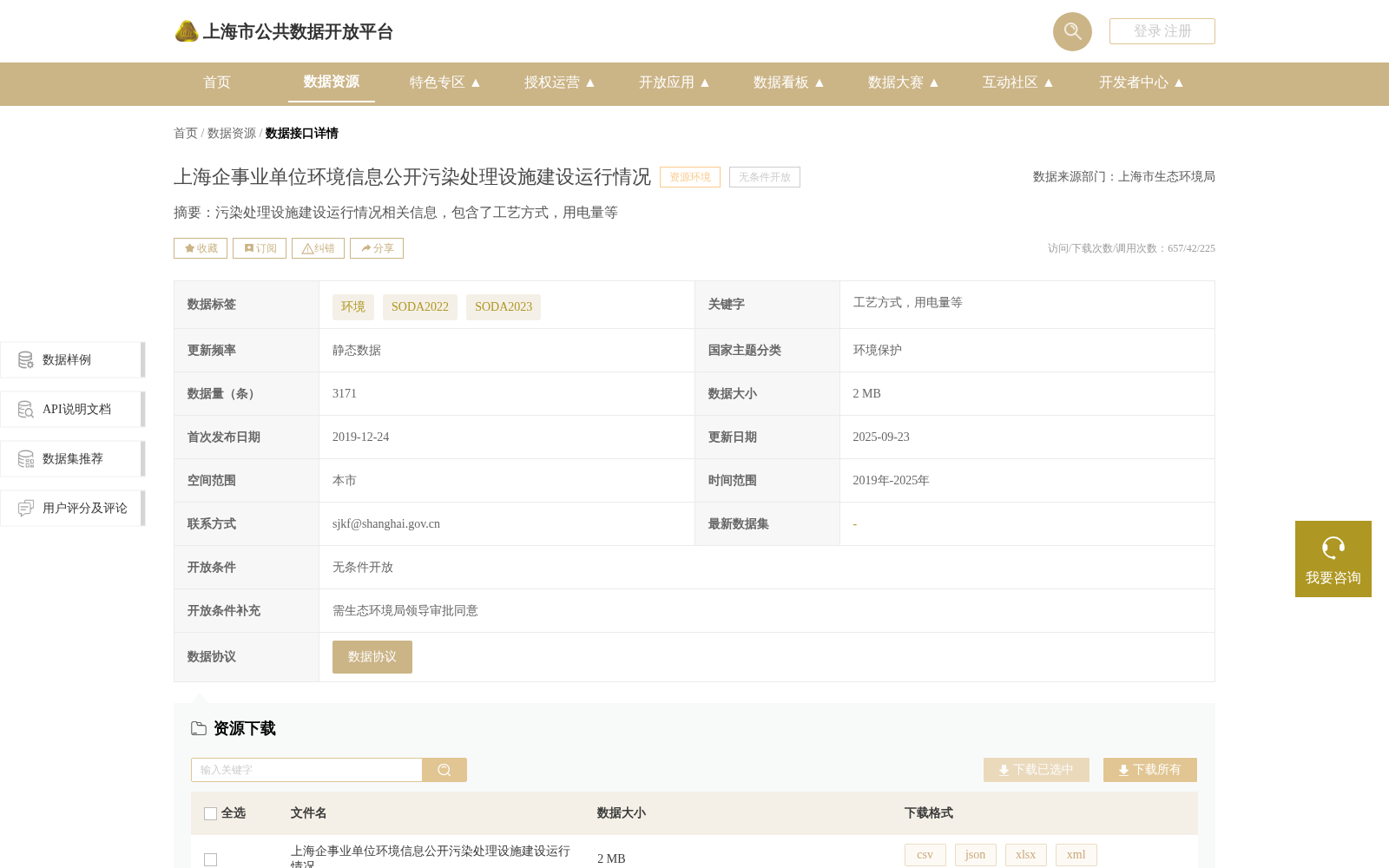Download file in csv format

[x=925, y=855]
